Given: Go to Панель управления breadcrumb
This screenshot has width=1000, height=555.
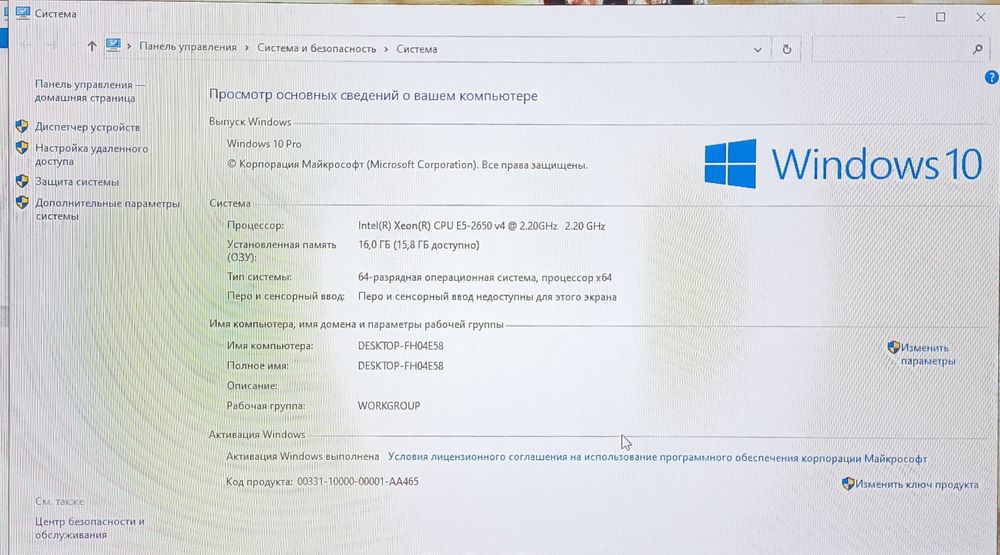Looking at the screenshot, I should pyautogui.click(x=188, y=47).
